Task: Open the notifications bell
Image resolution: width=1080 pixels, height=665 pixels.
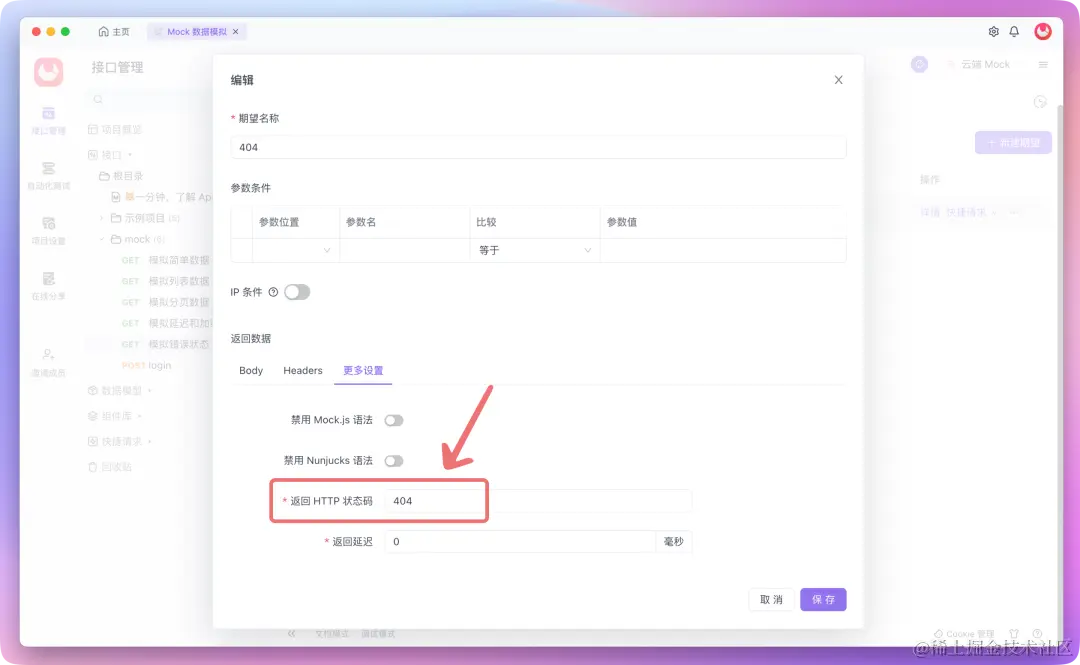Action: pyautogui.click(x=1014, y=32)
